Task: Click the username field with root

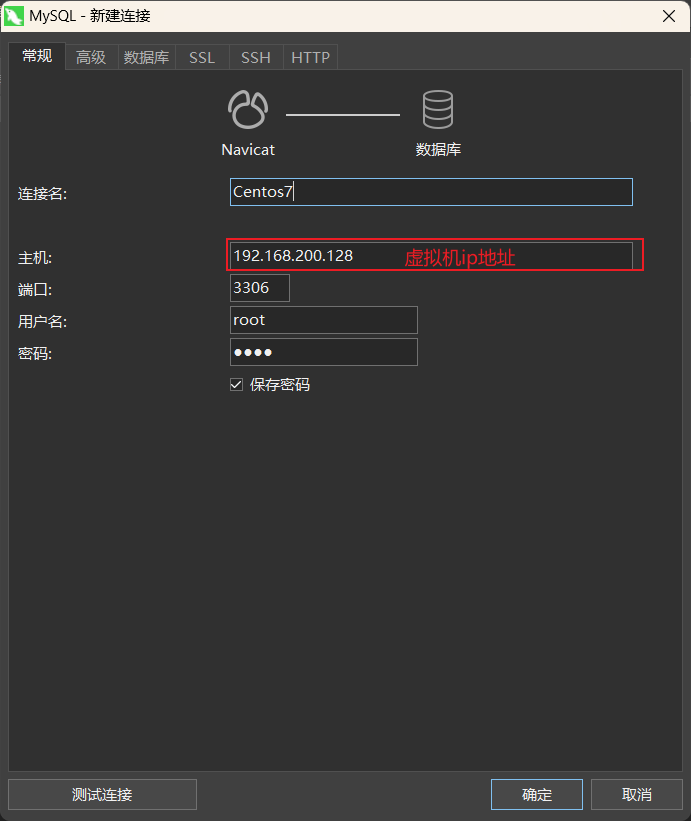Action: 323,320
